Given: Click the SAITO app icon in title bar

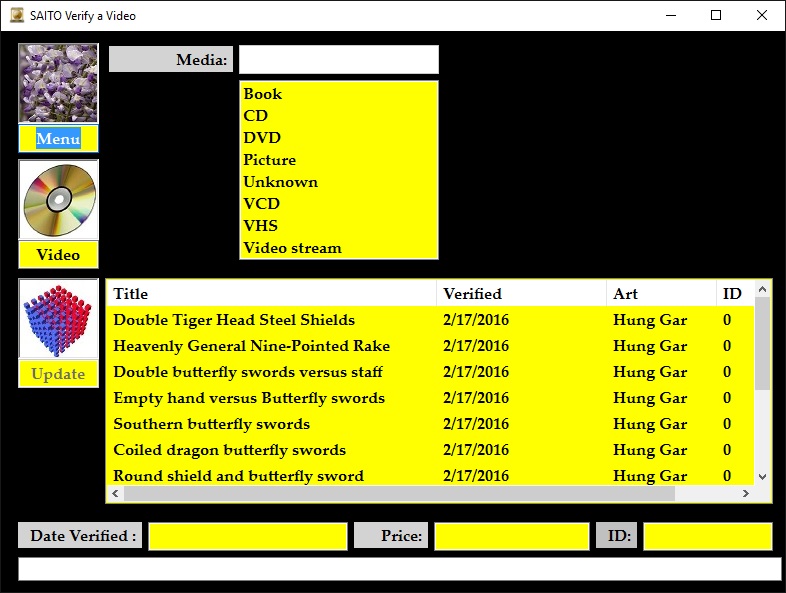Looking at the screenshot, I should [16, 16].
